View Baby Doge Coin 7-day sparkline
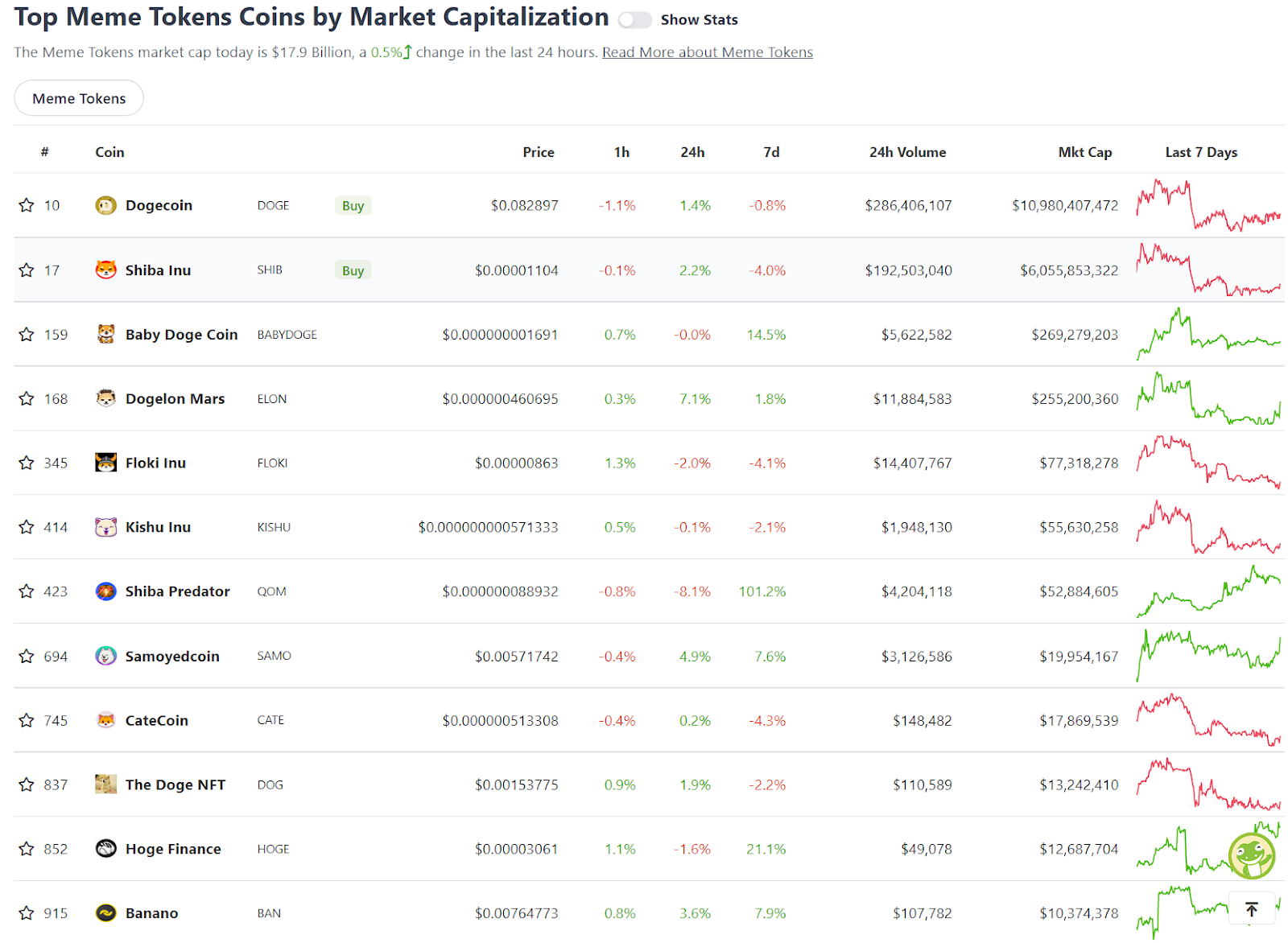The width and height of the screenshot is (1288, 943). (1208, 334)
